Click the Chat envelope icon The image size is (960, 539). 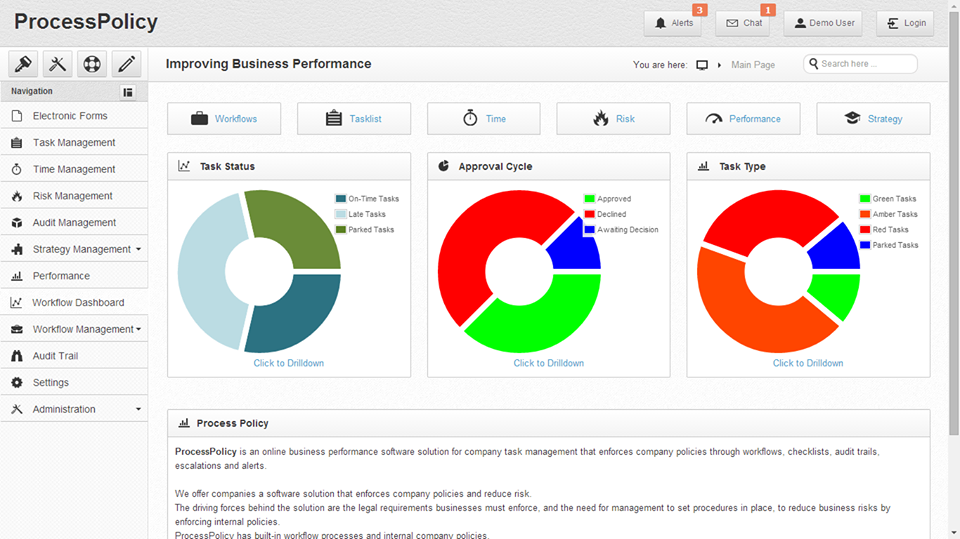732,23
